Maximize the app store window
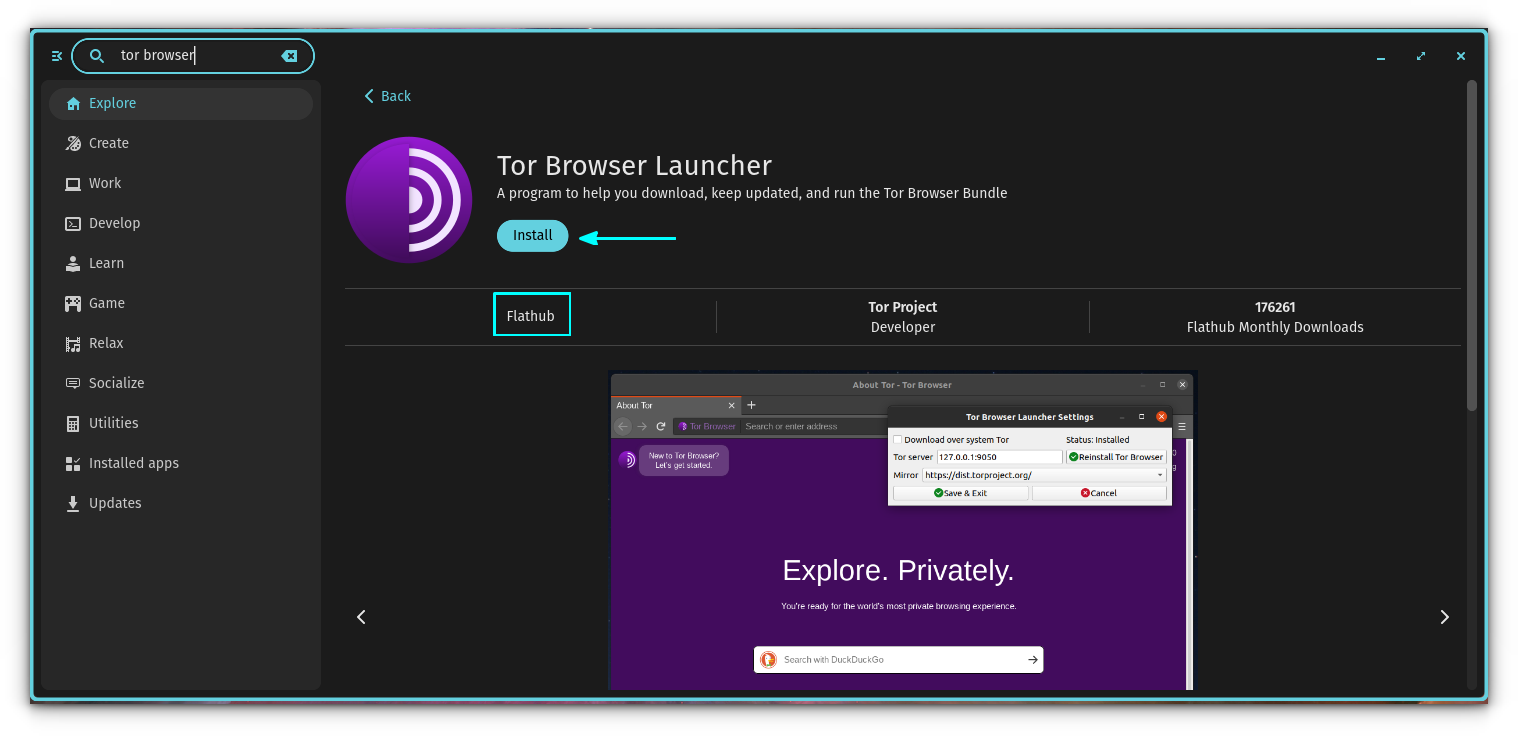 point(1421,57)
